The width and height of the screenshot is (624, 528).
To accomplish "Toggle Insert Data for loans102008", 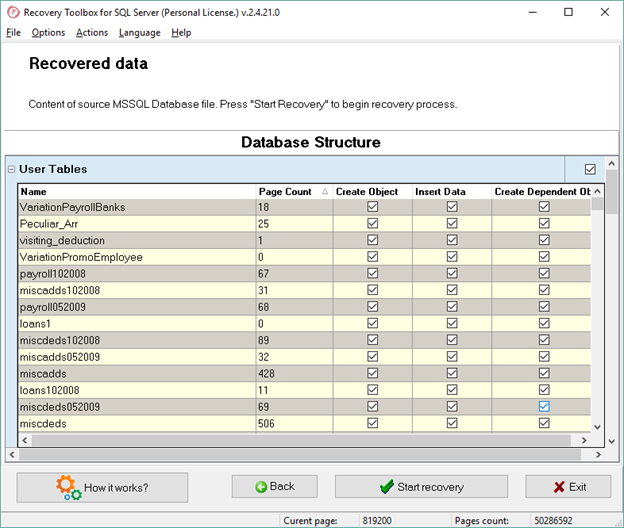I will coord(452,390).
